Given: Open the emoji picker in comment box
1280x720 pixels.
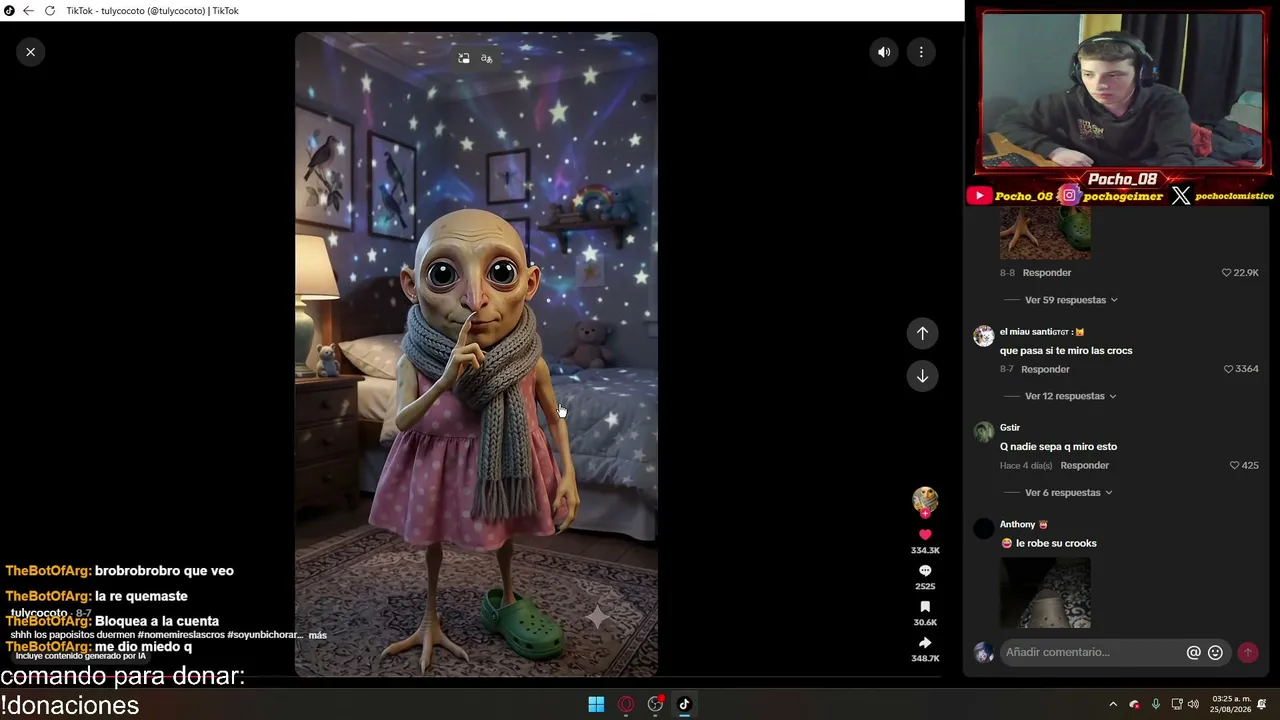Looking at the screenshot, I should [x=1215, y=652].
